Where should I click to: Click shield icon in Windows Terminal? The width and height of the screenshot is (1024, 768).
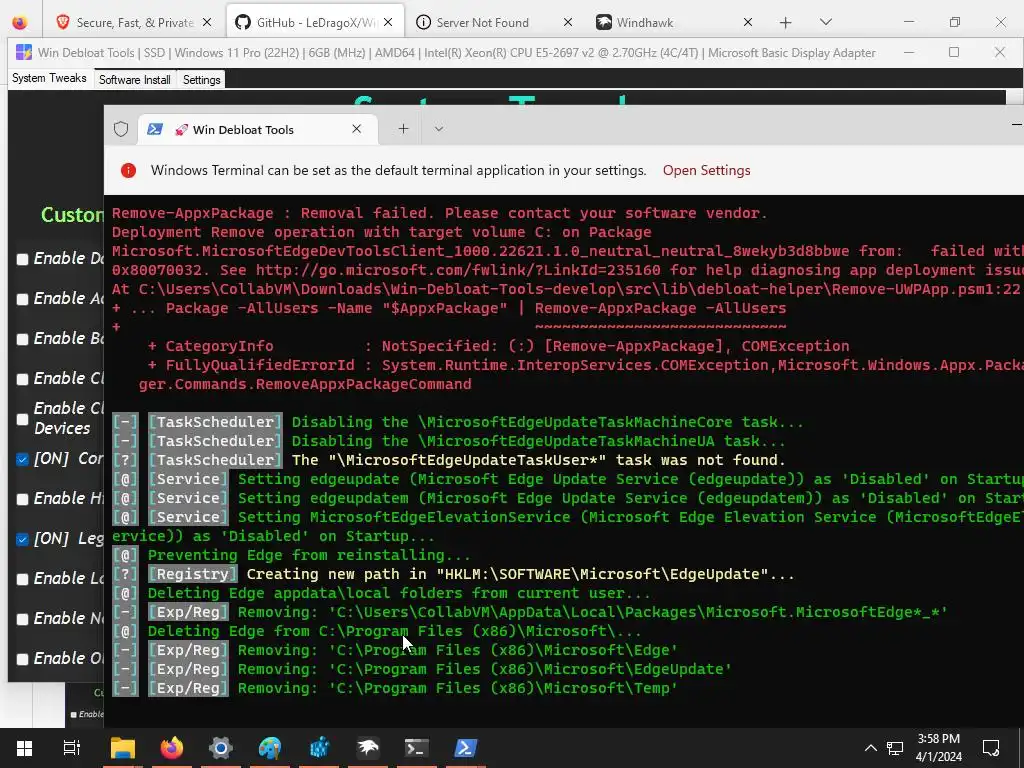click(x=121, y=129)
